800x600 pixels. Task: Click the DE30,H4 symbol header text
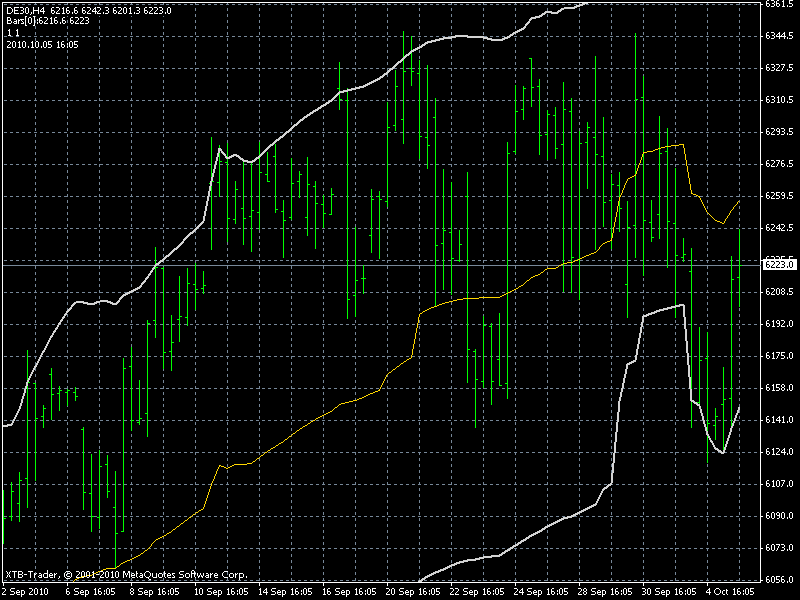(26, 10)
